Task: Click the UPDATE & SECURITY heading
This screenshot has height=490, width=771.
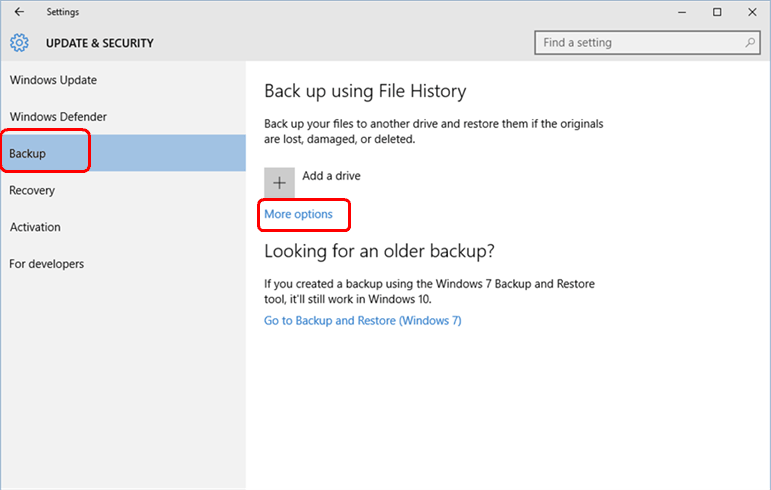Action: (100, 43)
